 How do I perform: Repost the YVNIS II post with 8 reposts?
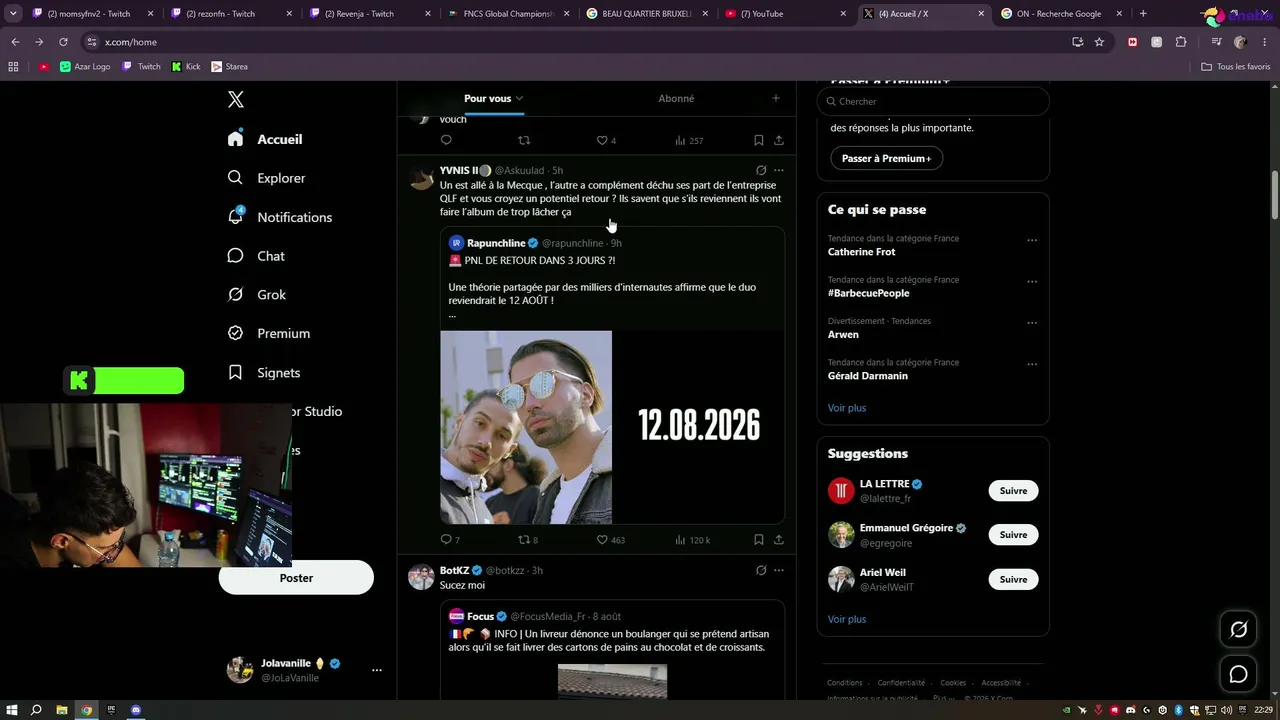tap(523, 540)
